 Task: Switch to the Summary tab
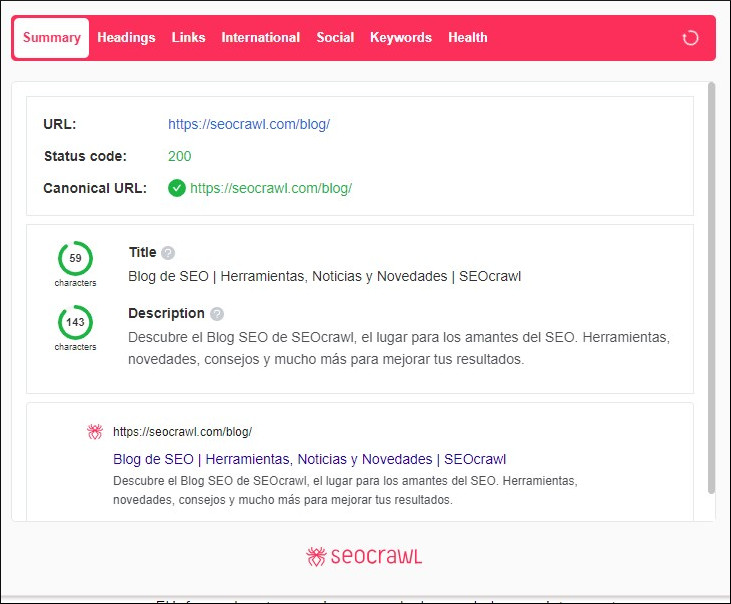tap(51, 38)
